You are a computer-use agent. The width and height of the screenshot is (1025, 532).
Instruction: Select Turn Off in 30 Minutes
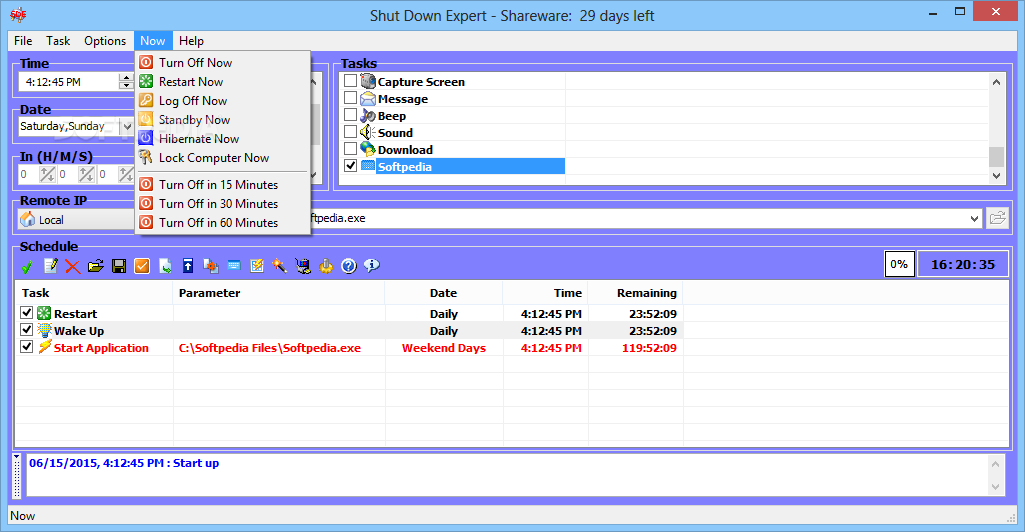(222, 204)
